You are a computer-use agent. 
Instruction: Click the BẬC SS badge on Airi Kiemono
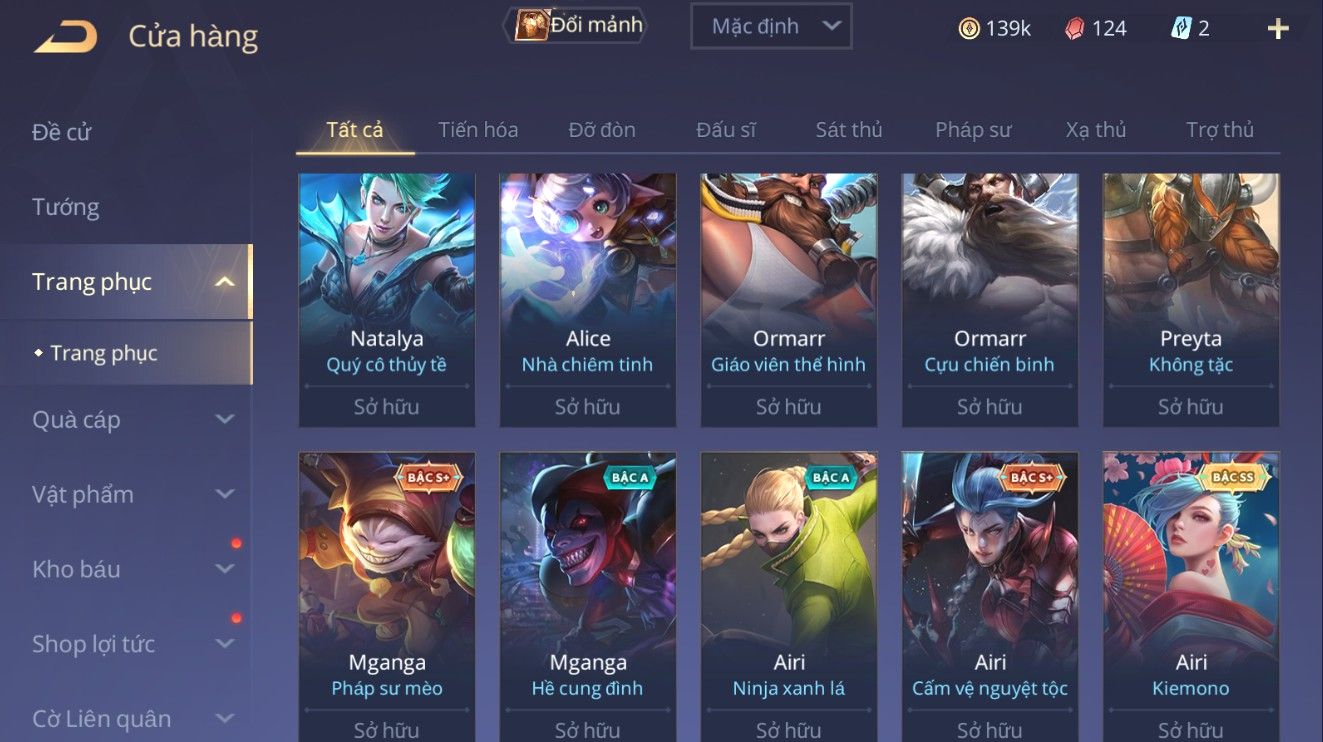tap(1232, 478)
